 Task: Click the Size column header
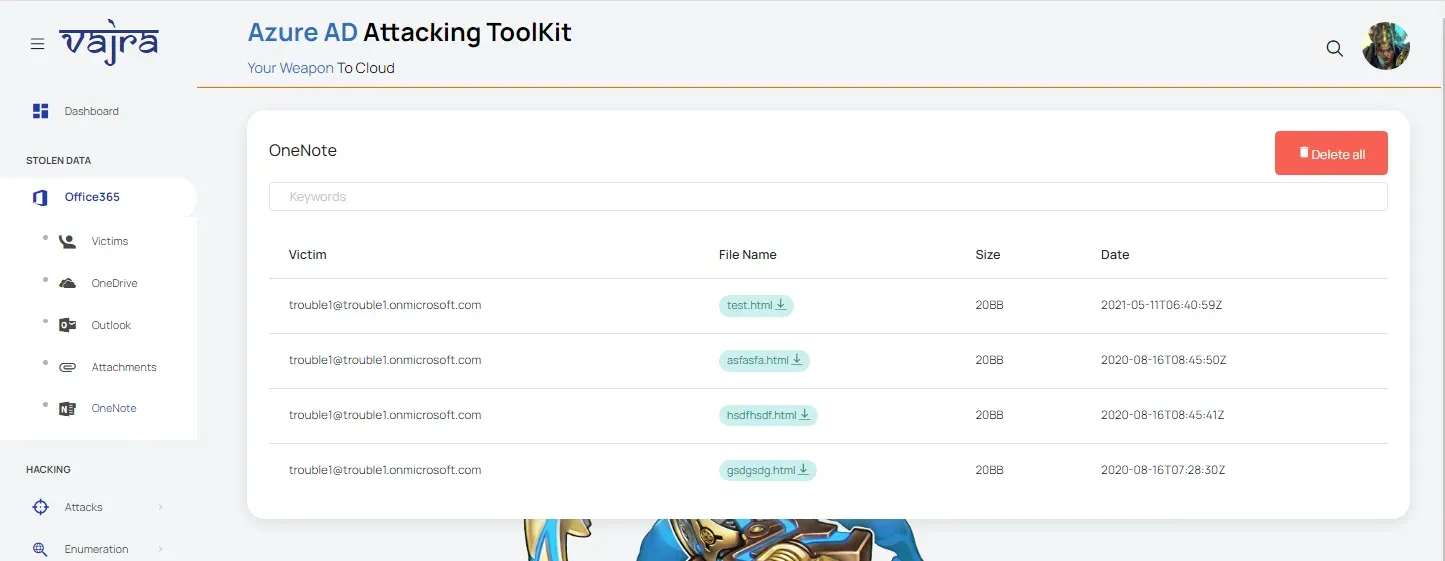(988, 255)
